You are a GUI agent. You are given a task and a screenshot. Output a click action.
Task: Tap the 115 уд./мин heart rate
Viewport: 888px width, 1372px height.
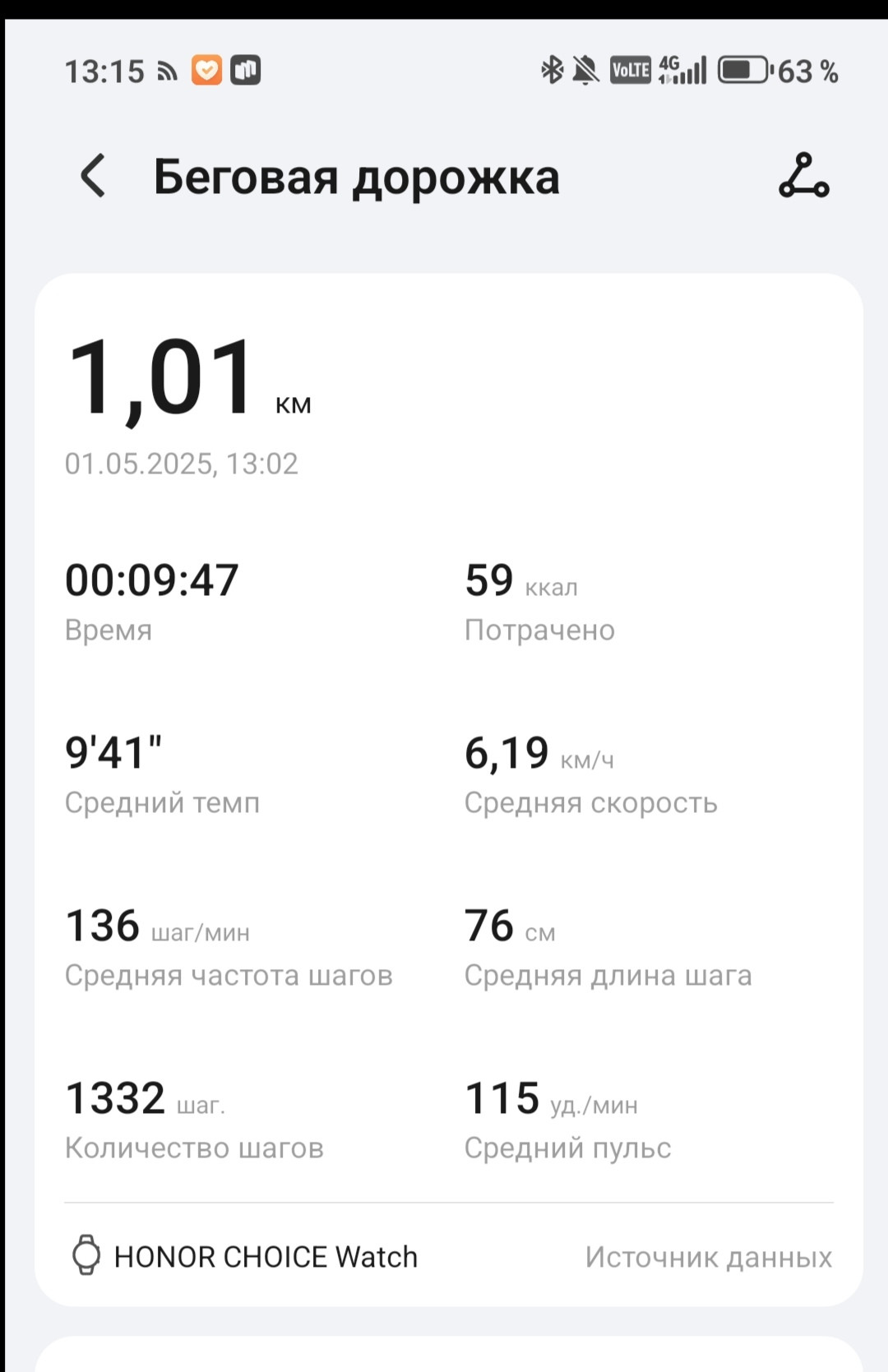(x=551, y=1098)
